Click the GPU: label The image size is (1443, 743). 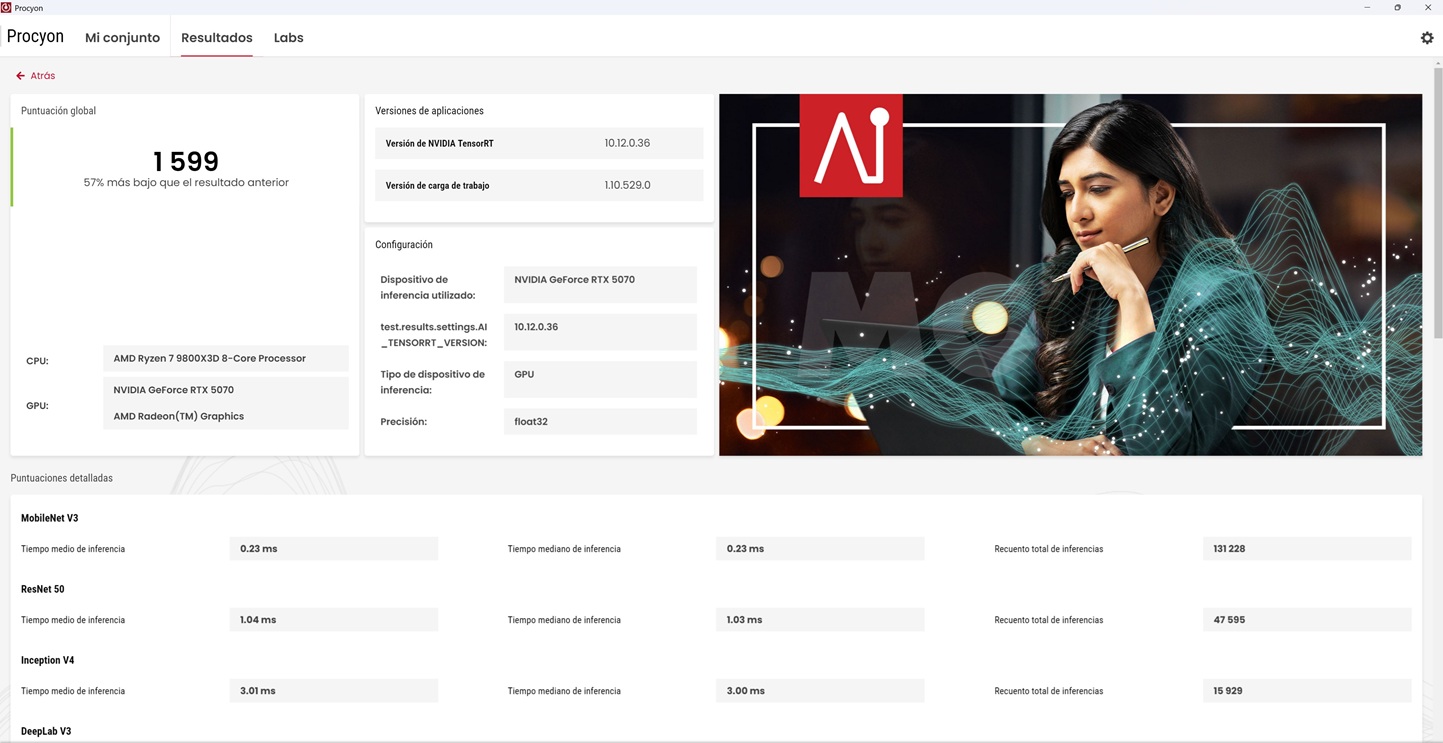pyautogui.click(x=37, y=406)
